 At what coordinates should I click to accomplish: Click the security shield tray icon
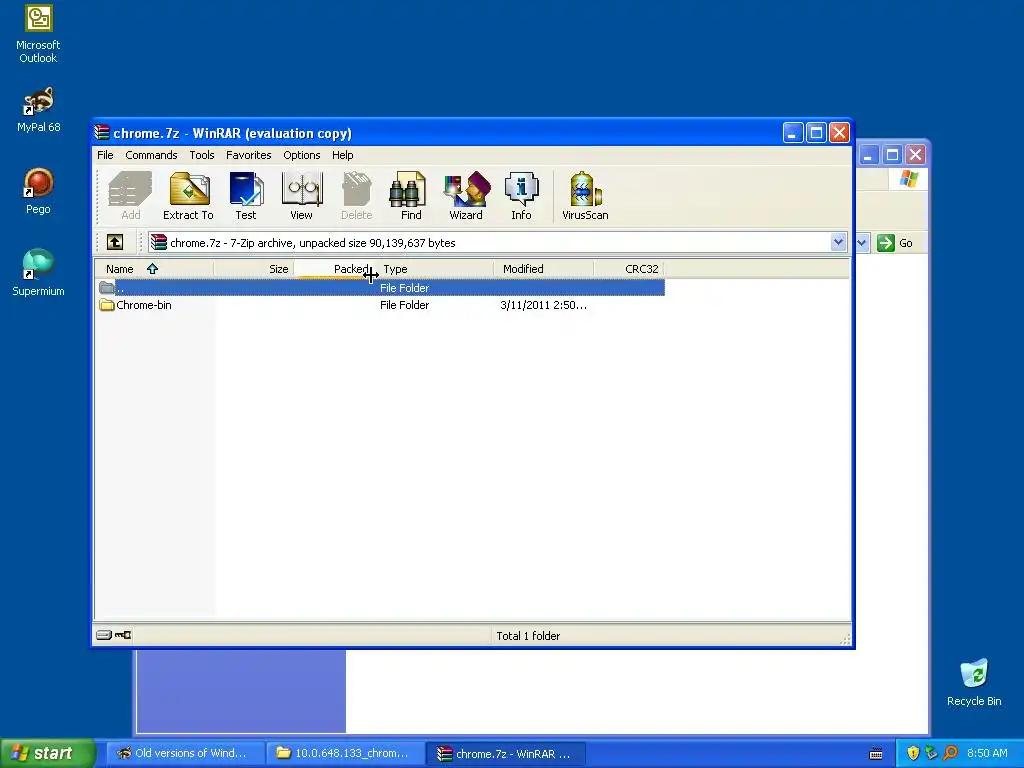(913, 753)
